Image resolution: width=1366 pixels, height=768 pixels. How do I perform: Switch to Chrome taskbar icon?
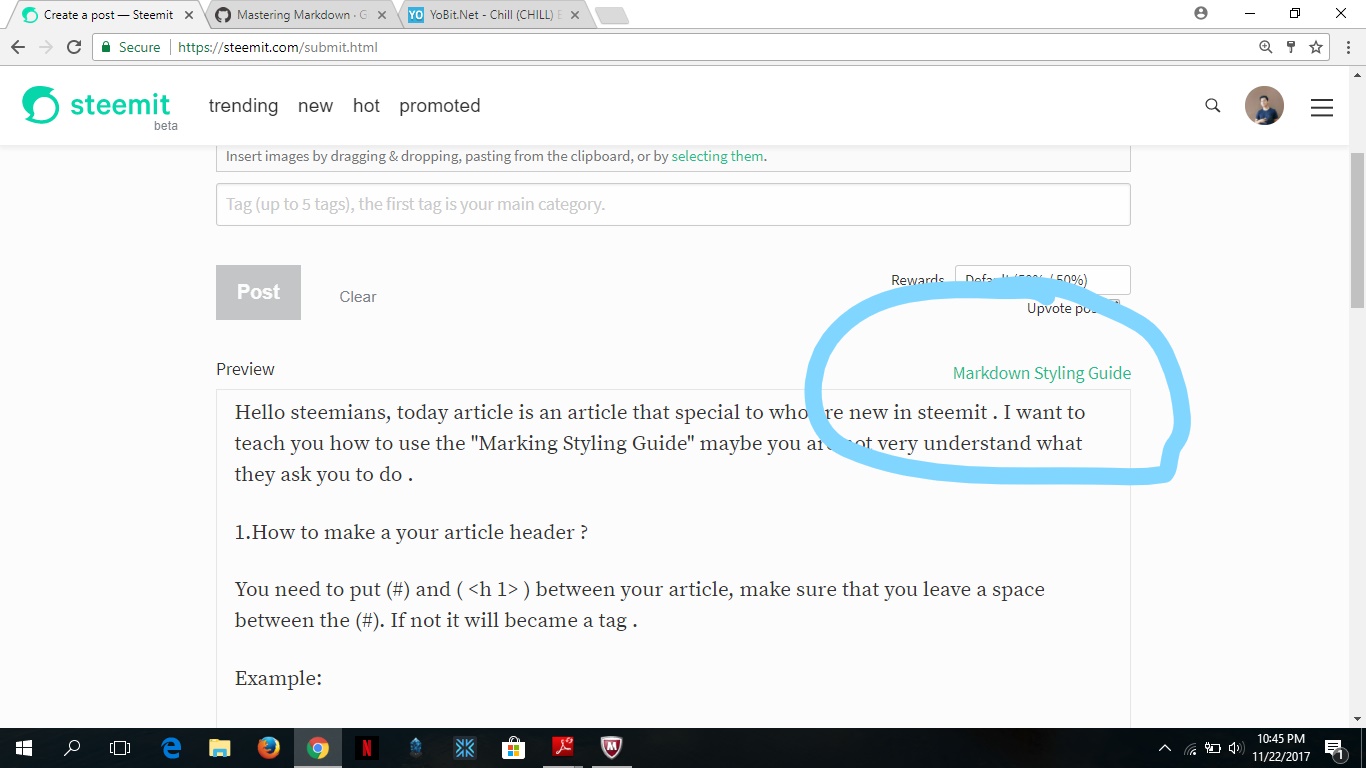tap(317, 748)
